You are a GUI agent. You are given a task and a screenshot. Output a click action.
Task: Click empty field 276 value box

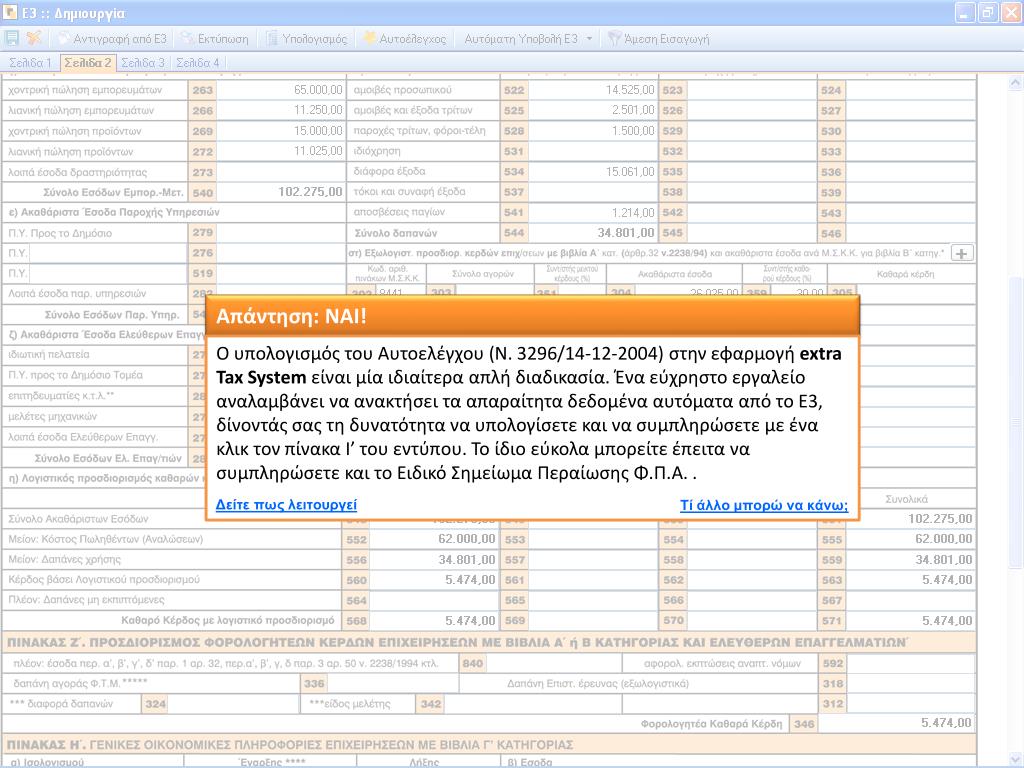point(281,253)
